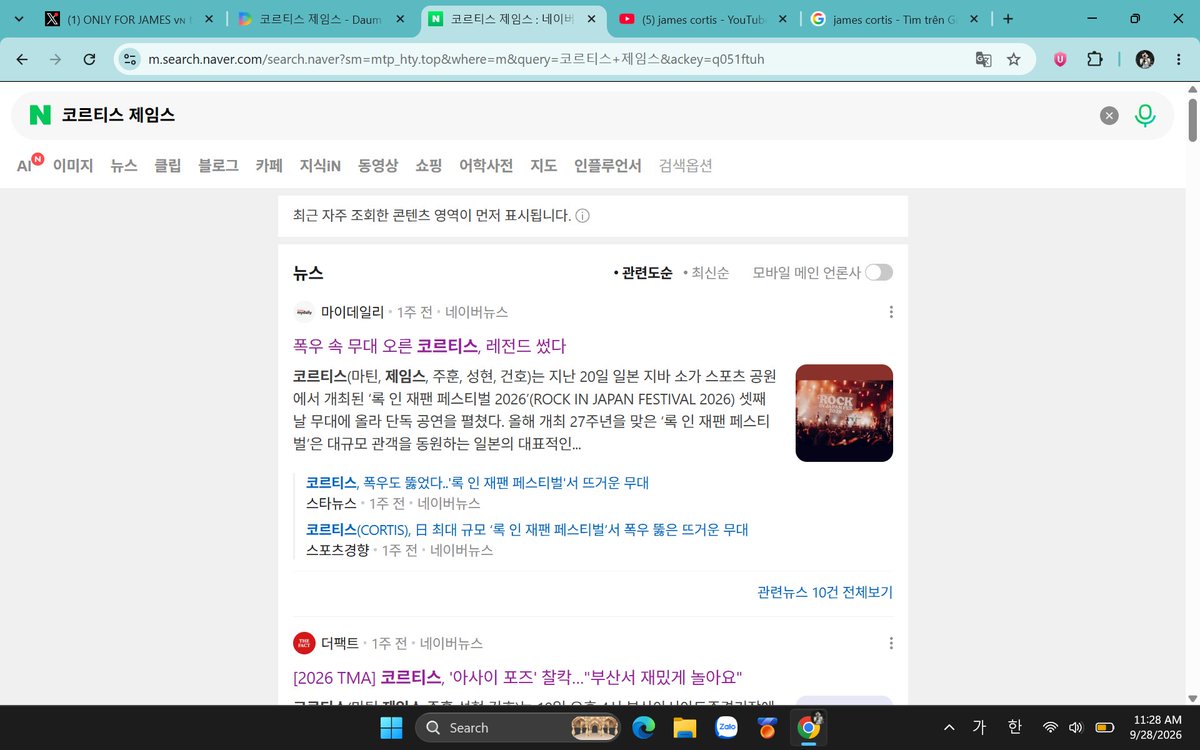Open the 2026 TMA 코르티스 아사이 포즈 article
This screenshot has width=1200, height=750.
[518, 677]
